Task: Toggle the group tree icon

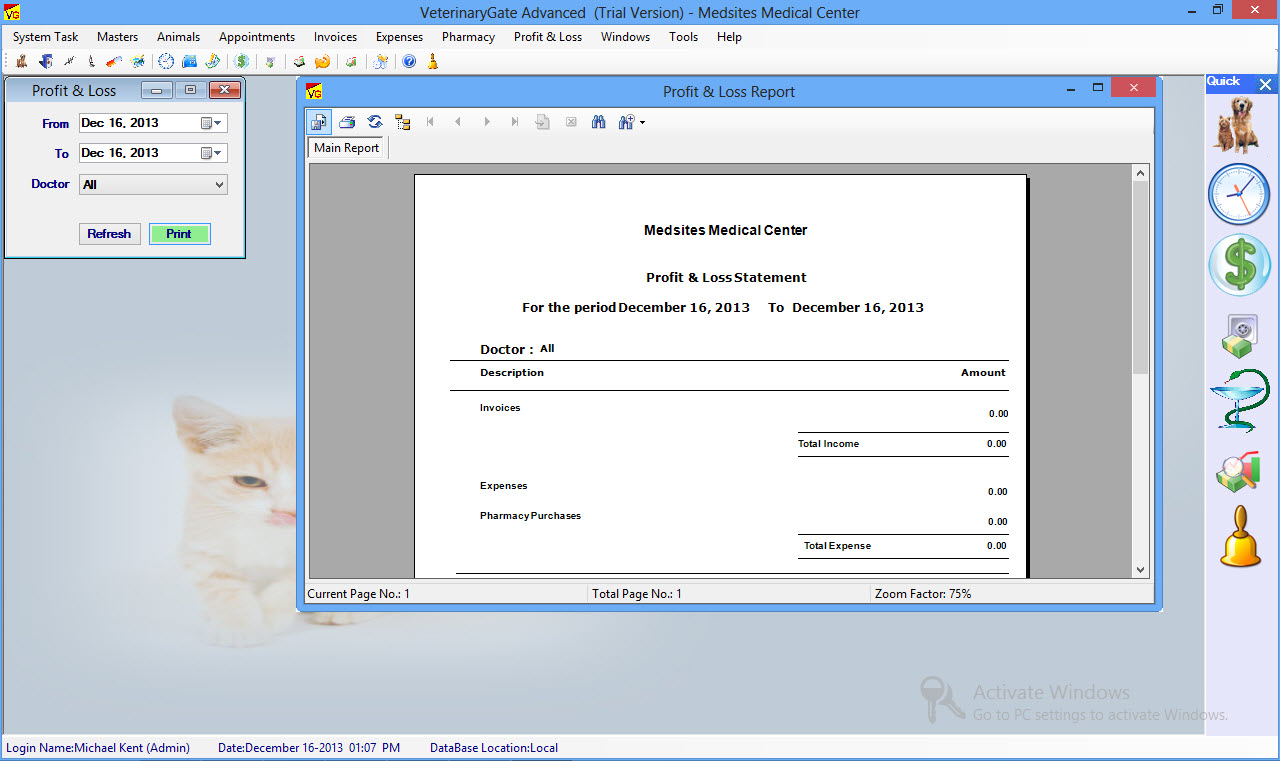Action: [x=403, y=122]
